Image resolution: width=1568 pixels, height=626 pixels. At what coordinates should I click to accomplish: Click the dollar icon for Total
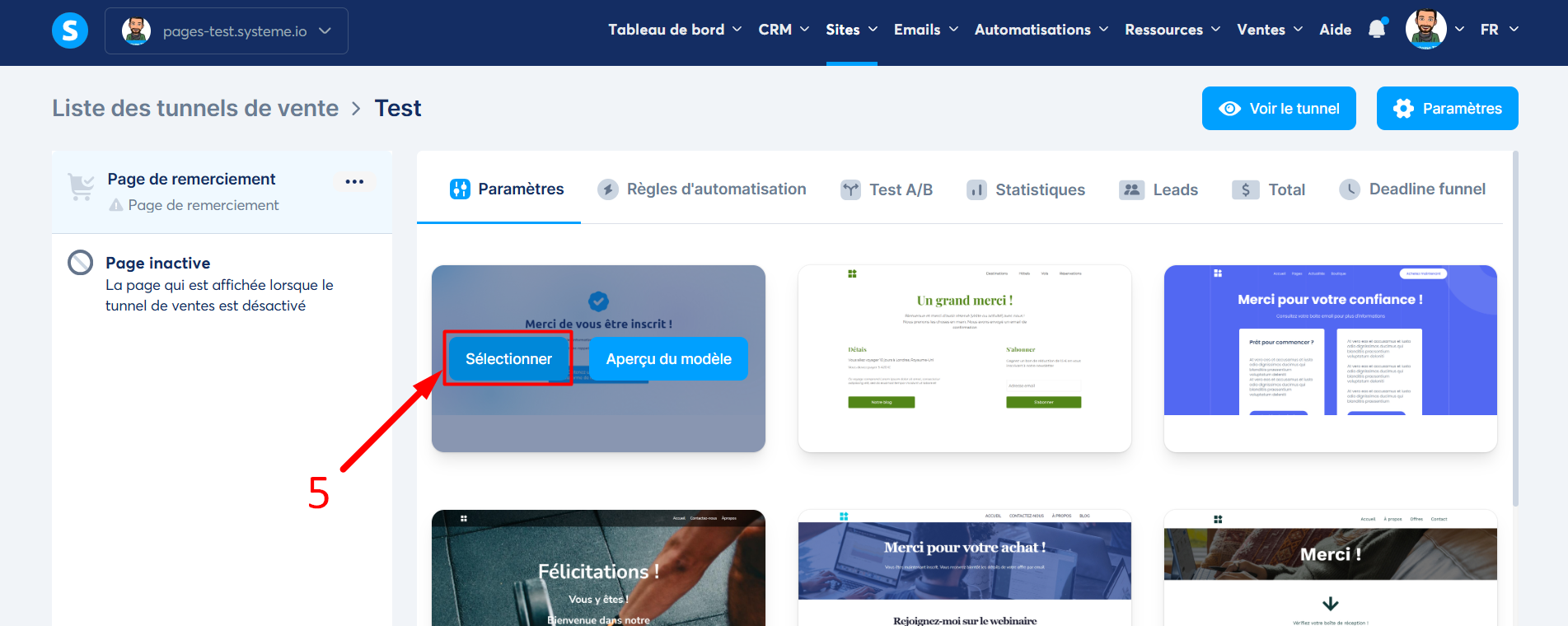[x=1246, y=190]
